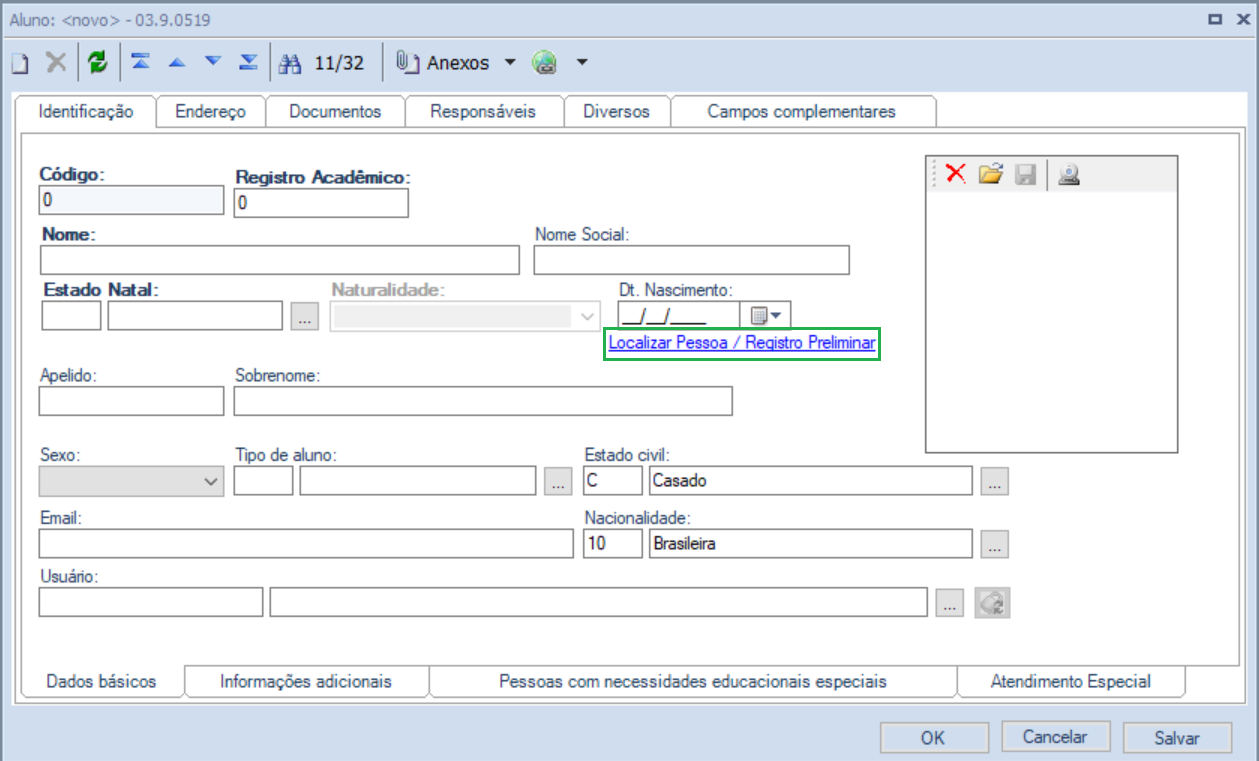This screenshot has width=1259, height=761.
Task: Click the Estado Natal code field
Action: [x=72, y=316]
